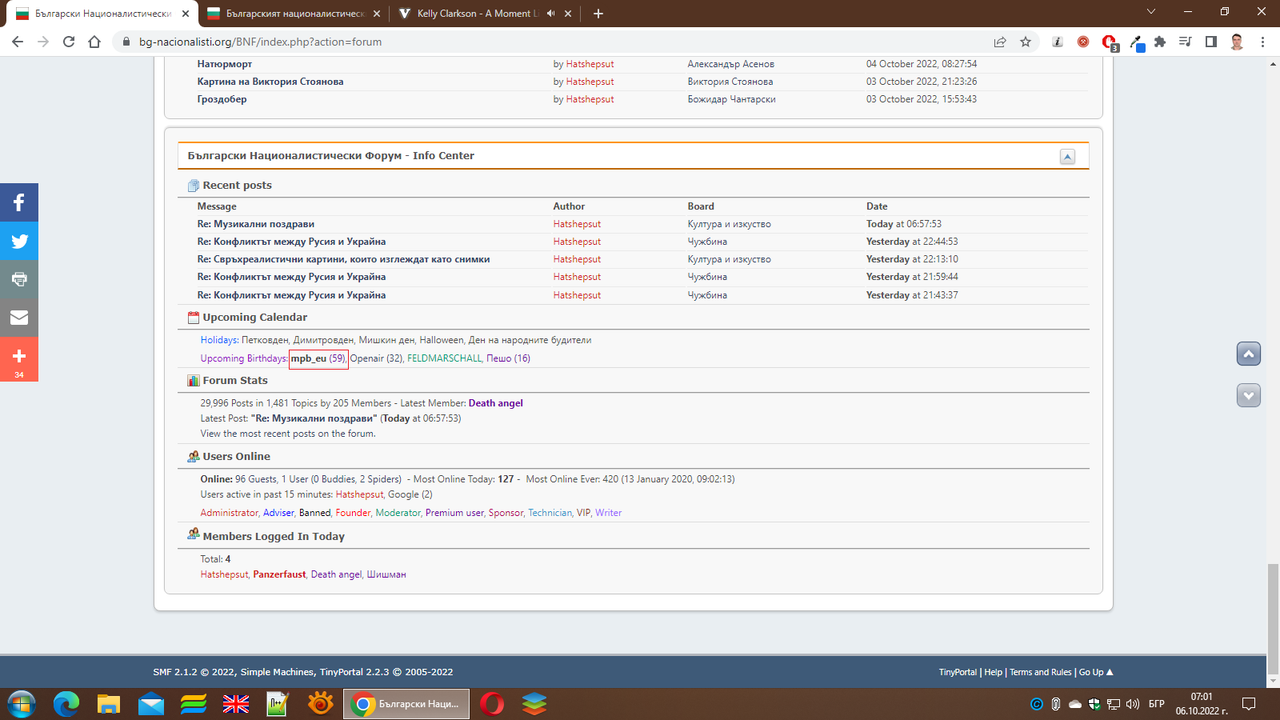Open notification center in taskbar

tap(1248, 704)
